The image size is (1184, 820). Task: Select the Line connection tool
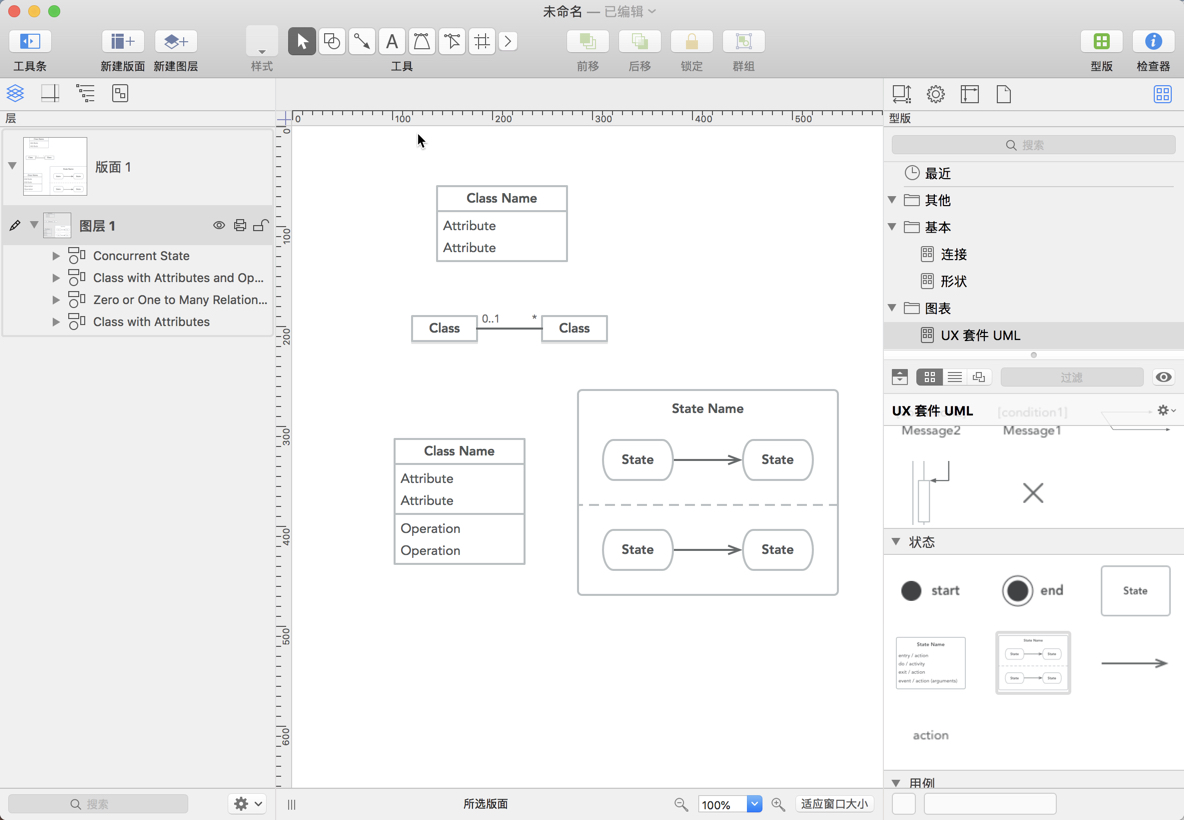tap(361, 41)
